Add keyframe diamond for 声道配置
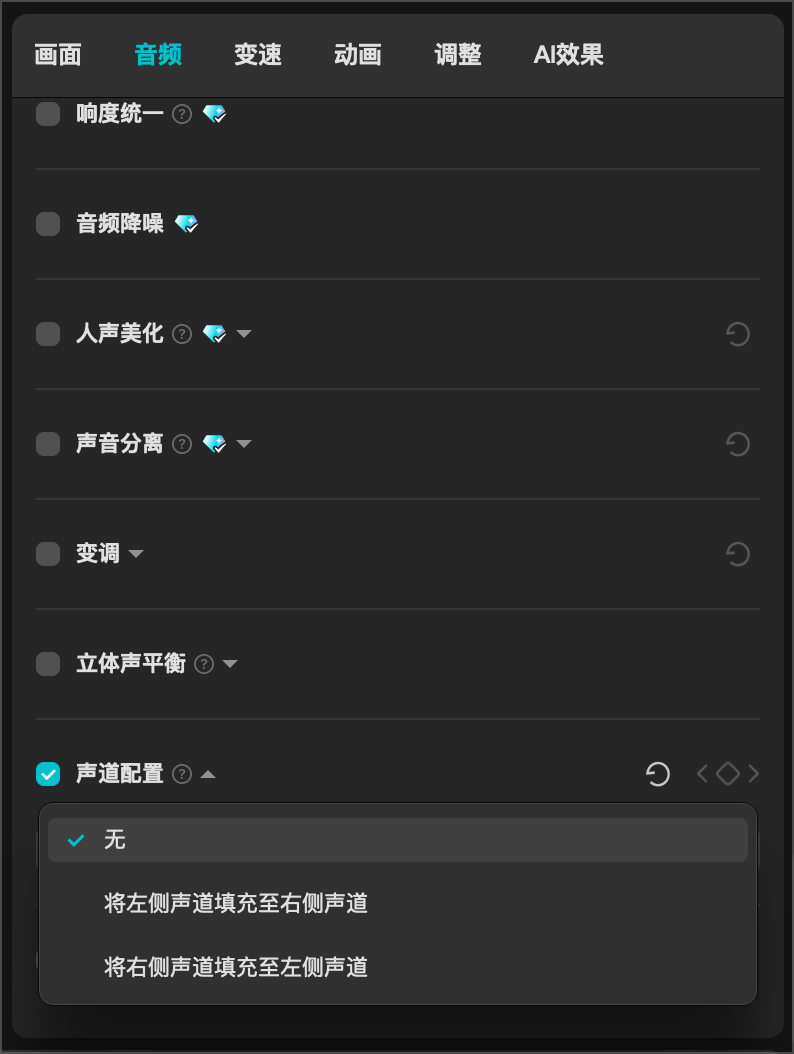Screen dimensions: 794x1054 coord(728,774)
